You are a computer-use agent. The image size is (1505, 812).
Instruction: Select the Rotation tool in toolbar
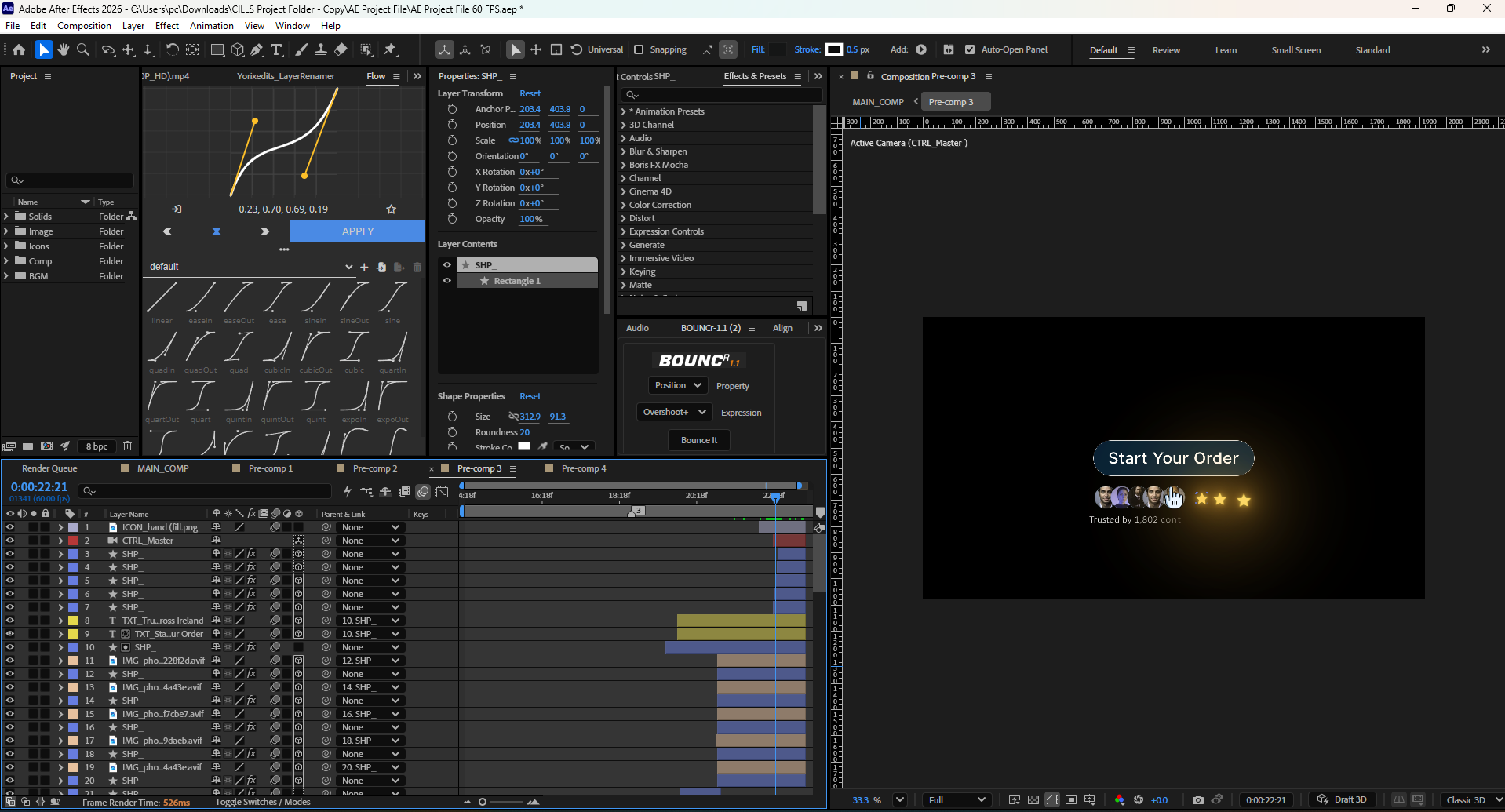(x=172, y=49)
